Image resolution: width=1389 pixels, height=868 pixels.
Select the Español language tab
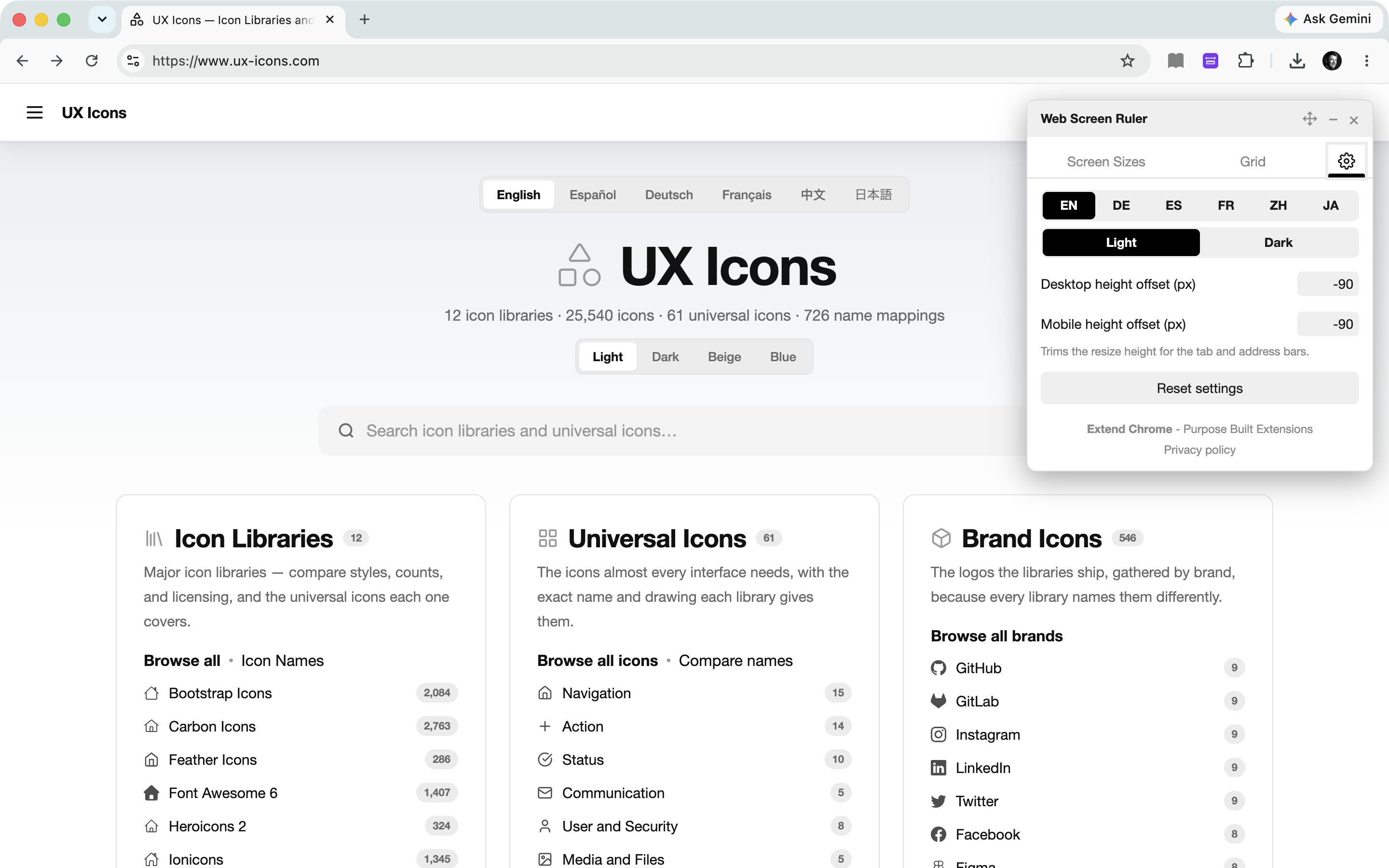[x=592, y=195]
